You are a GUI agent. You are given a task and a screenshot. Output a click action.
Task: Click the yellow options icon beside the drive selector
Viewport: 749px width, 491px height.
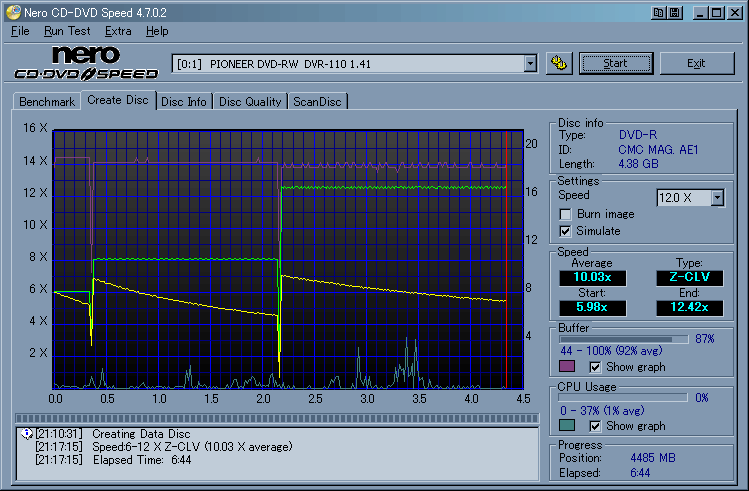(x=560, y=63)
